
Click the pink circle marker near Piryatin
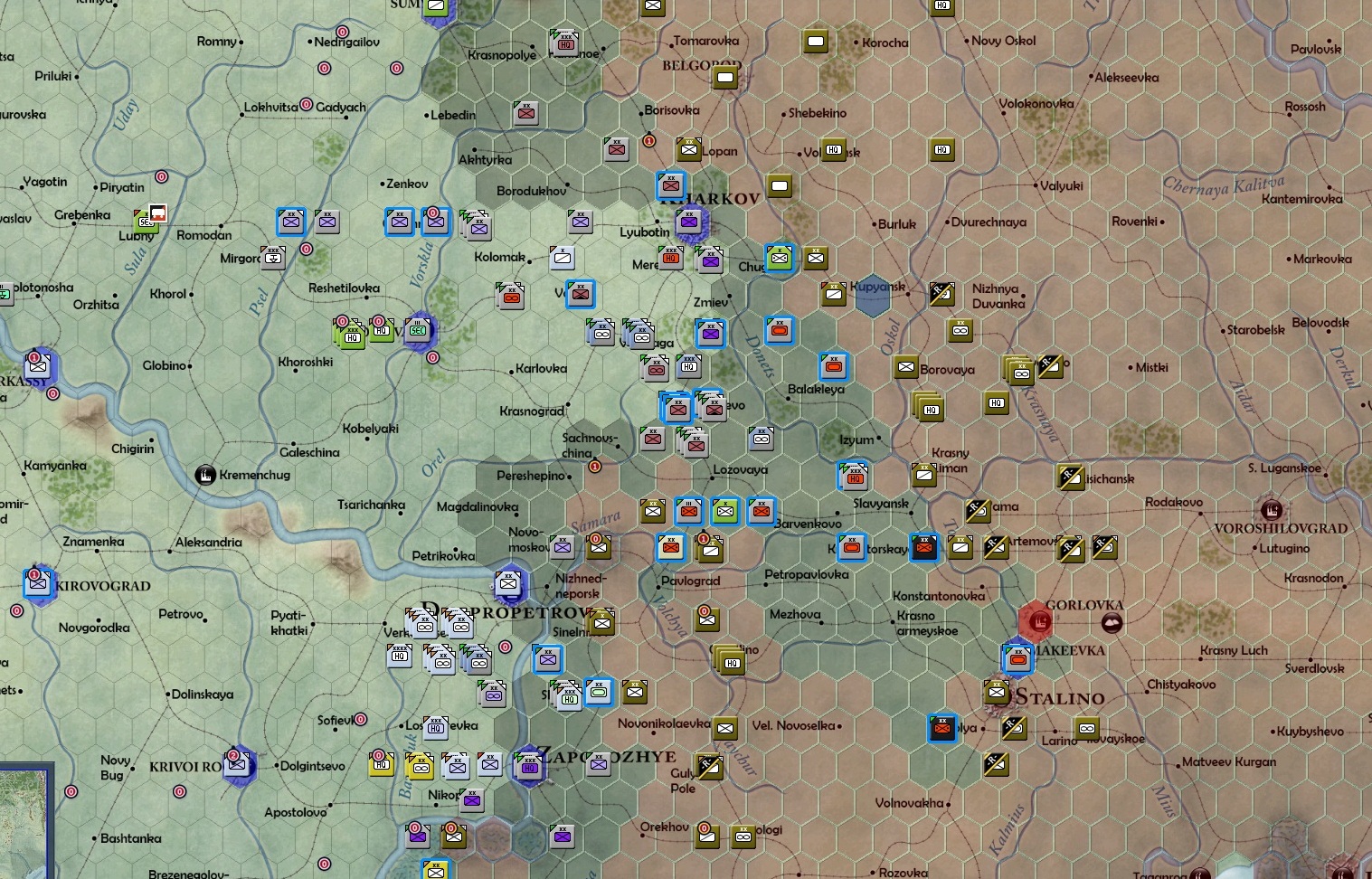[x=161, y=177]
